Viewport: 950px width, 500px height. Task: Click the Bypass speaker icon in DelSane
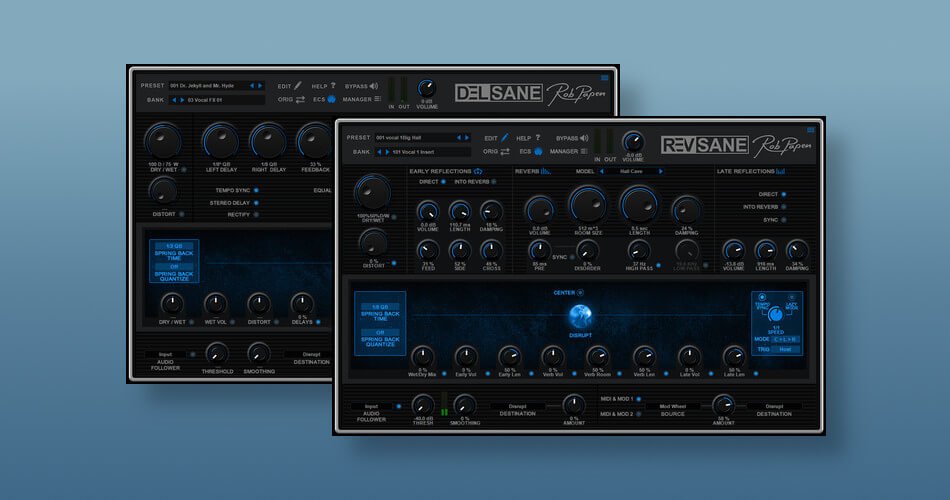(x=374, y=86)
